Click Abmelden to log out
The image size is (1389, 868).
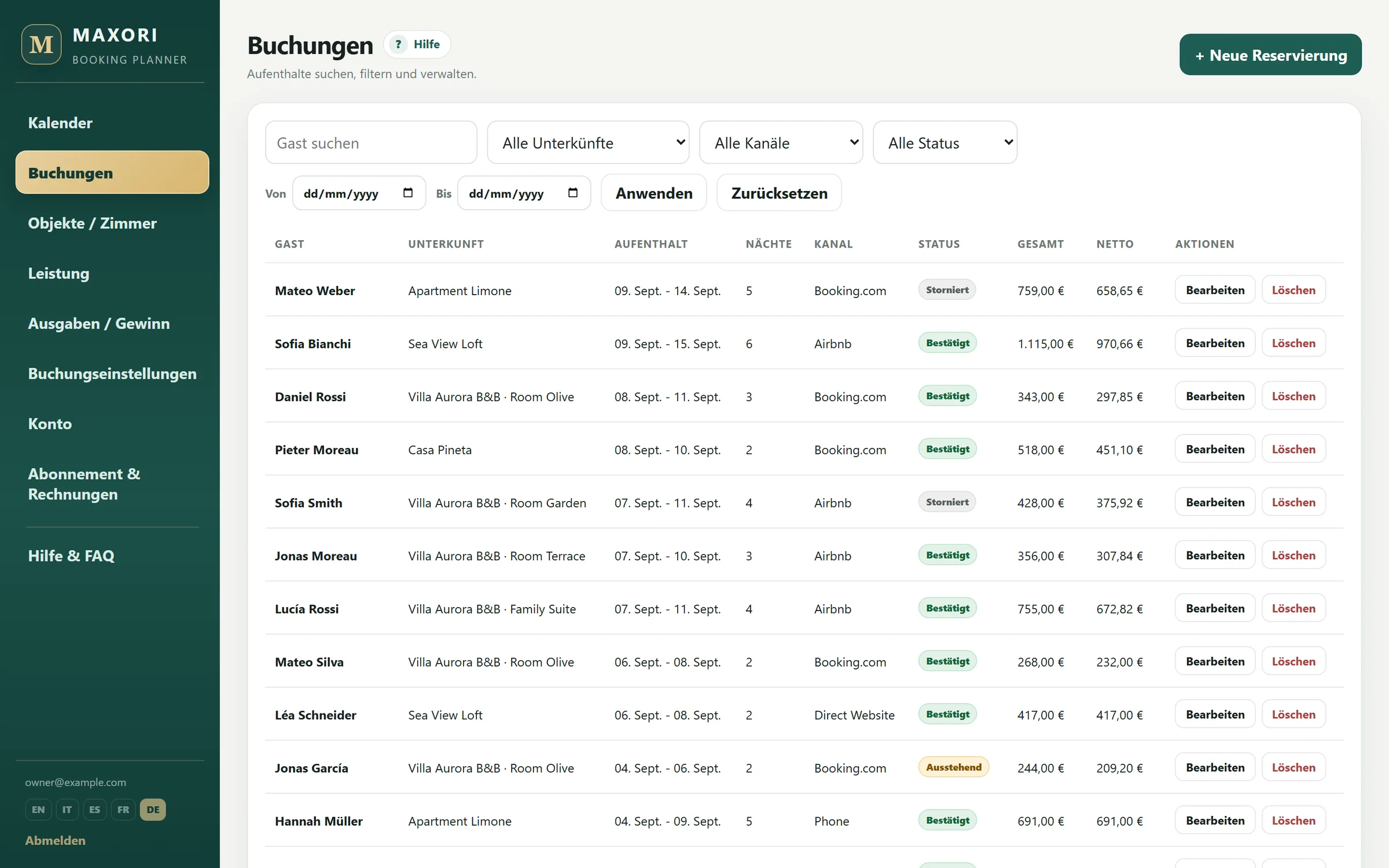coord(55,840)
